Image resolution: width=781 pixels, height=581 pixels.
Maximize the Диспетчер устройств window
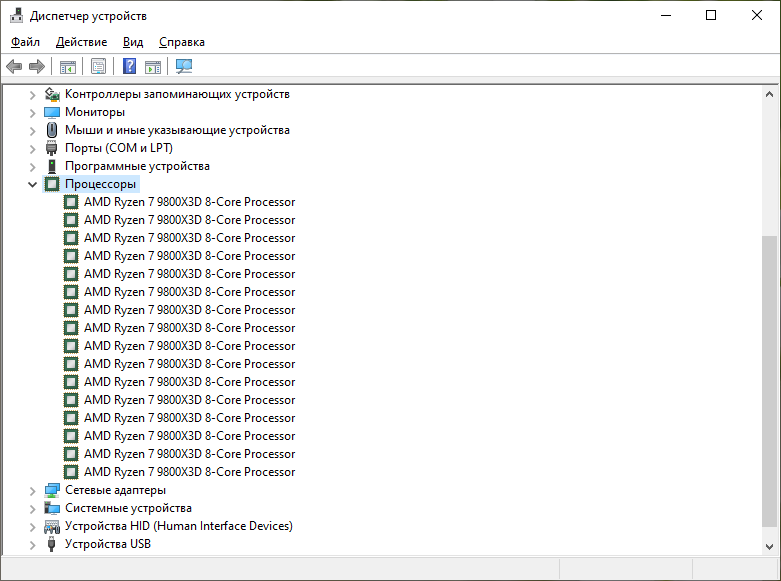(x=711, y=15)
